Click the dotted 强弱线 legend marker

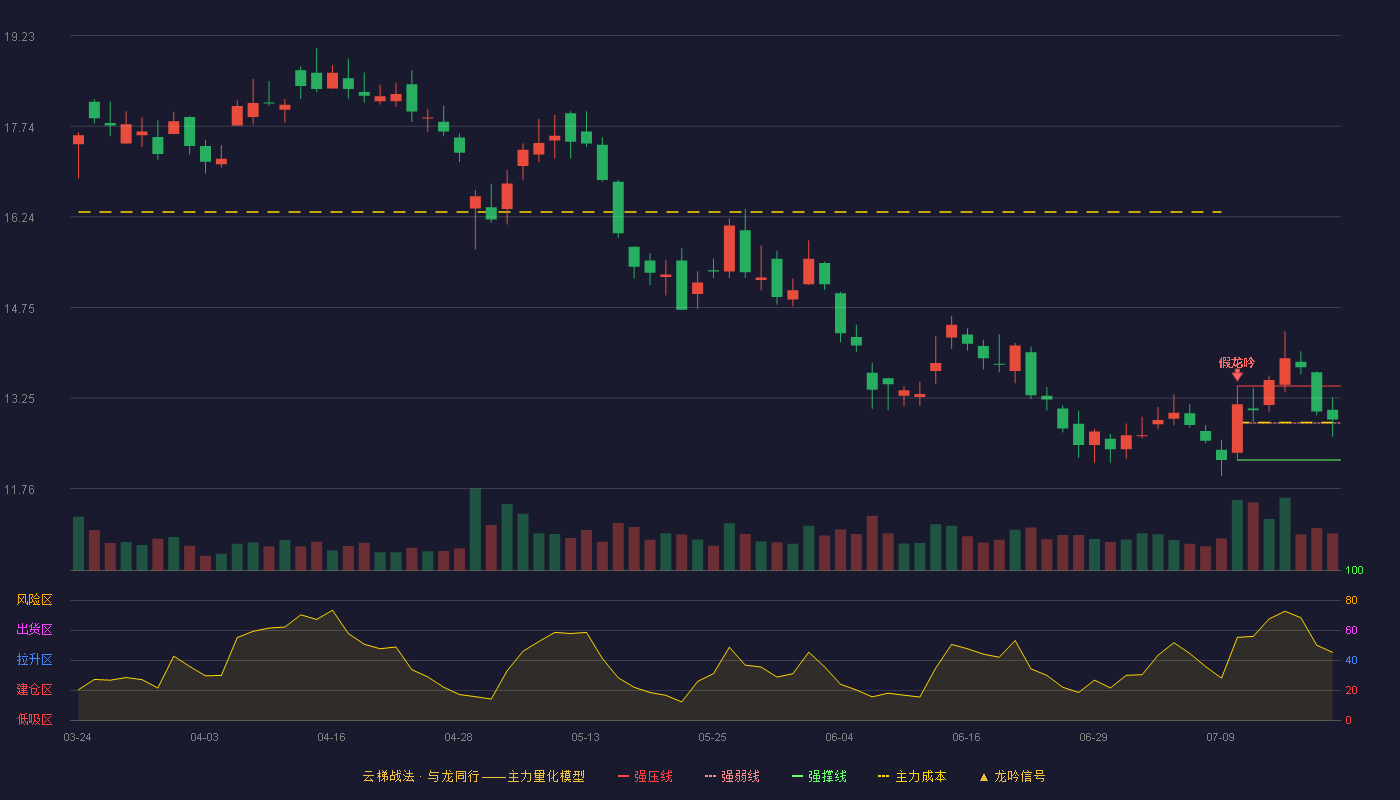tap(710, 776)
